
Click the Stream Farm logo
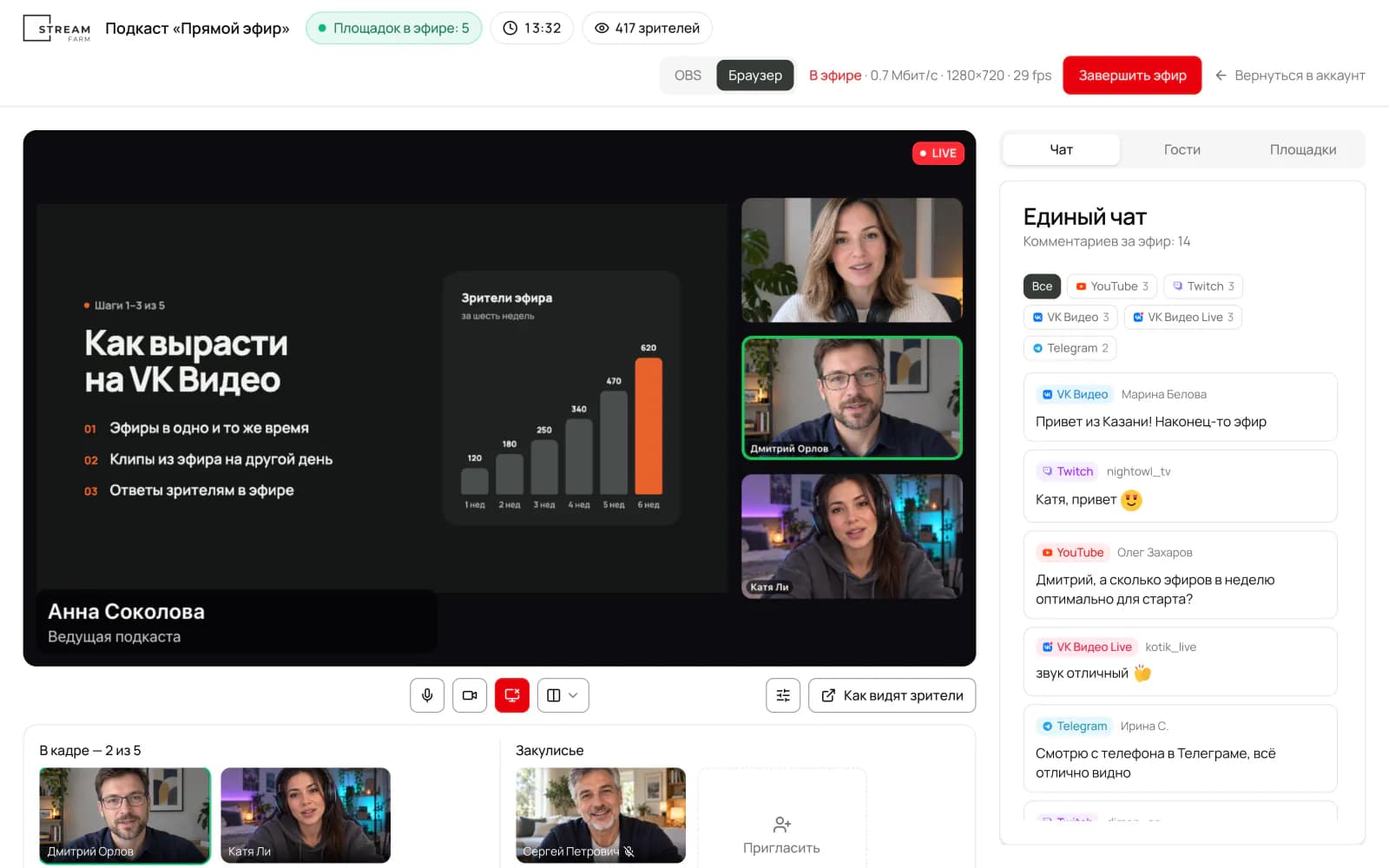point(56,29)
